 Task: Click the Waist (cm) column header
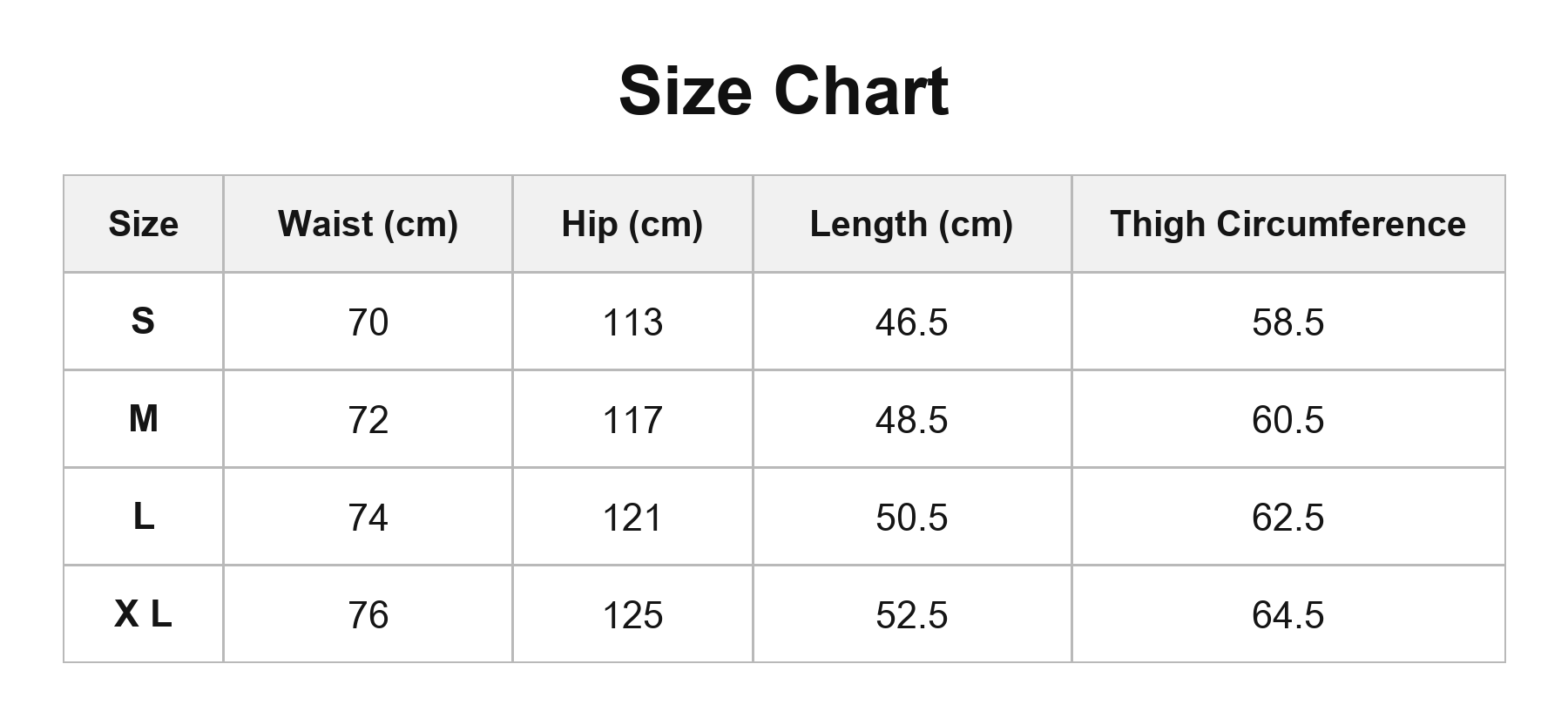point(368,224)
